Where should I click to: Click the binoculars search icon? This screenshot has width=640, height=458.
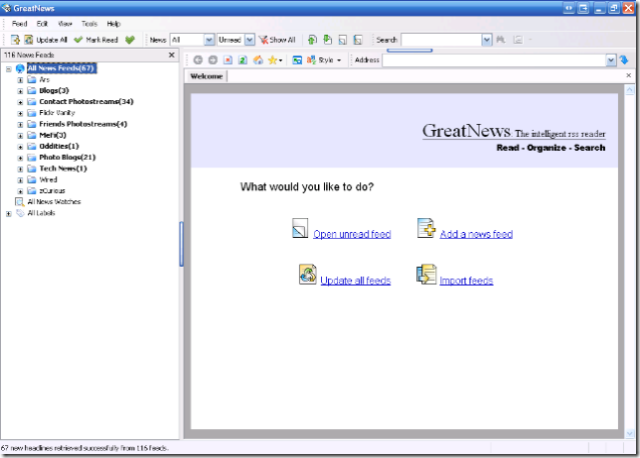click(x=500, y=40)
